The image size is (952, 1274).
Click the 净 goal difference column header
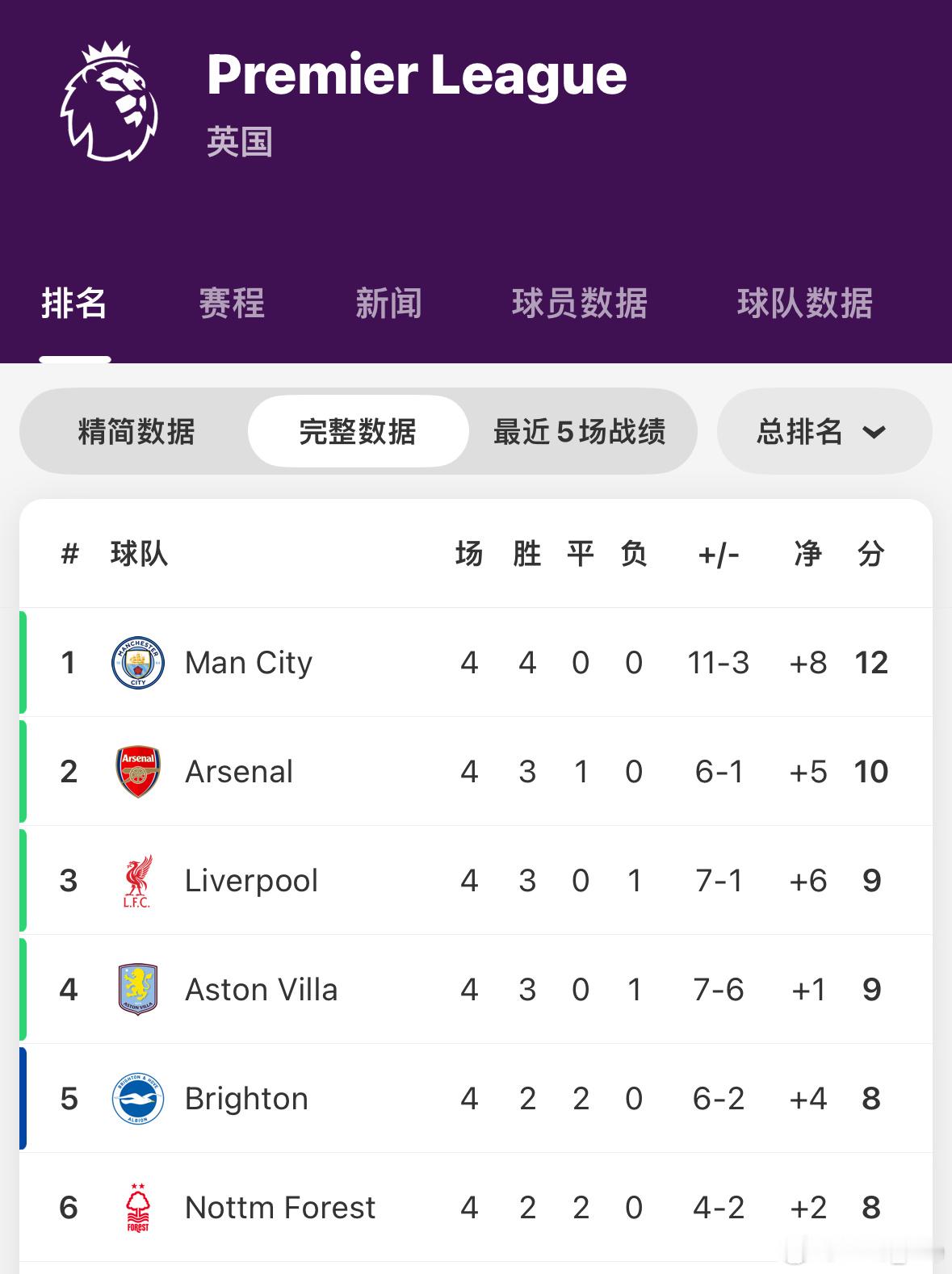pos(808,554)
